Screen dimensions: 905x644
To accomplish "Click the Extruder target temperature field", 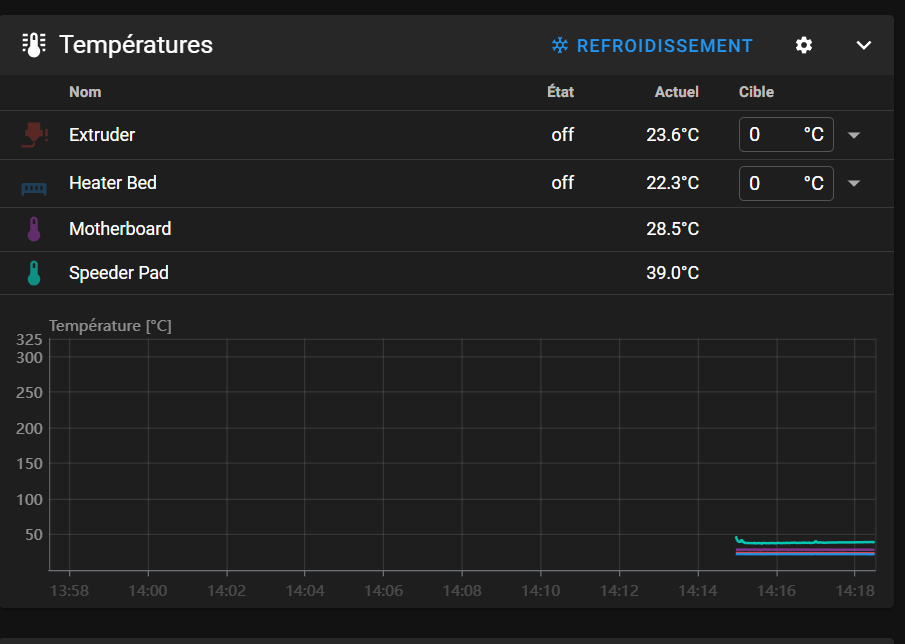I will tap(786, 134).
